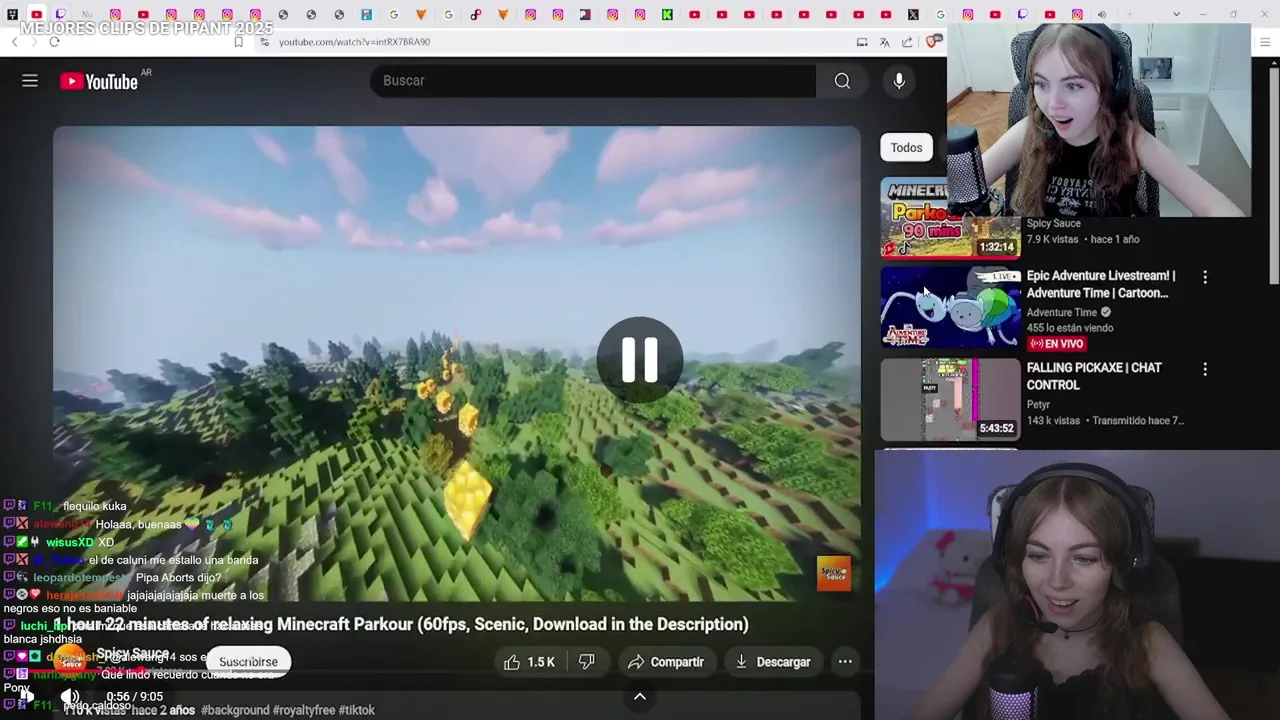This screenshot has width=1280, height=720.
Task: Switch to the X (Twitter) browser tab
Action: [x=913, y=14]
